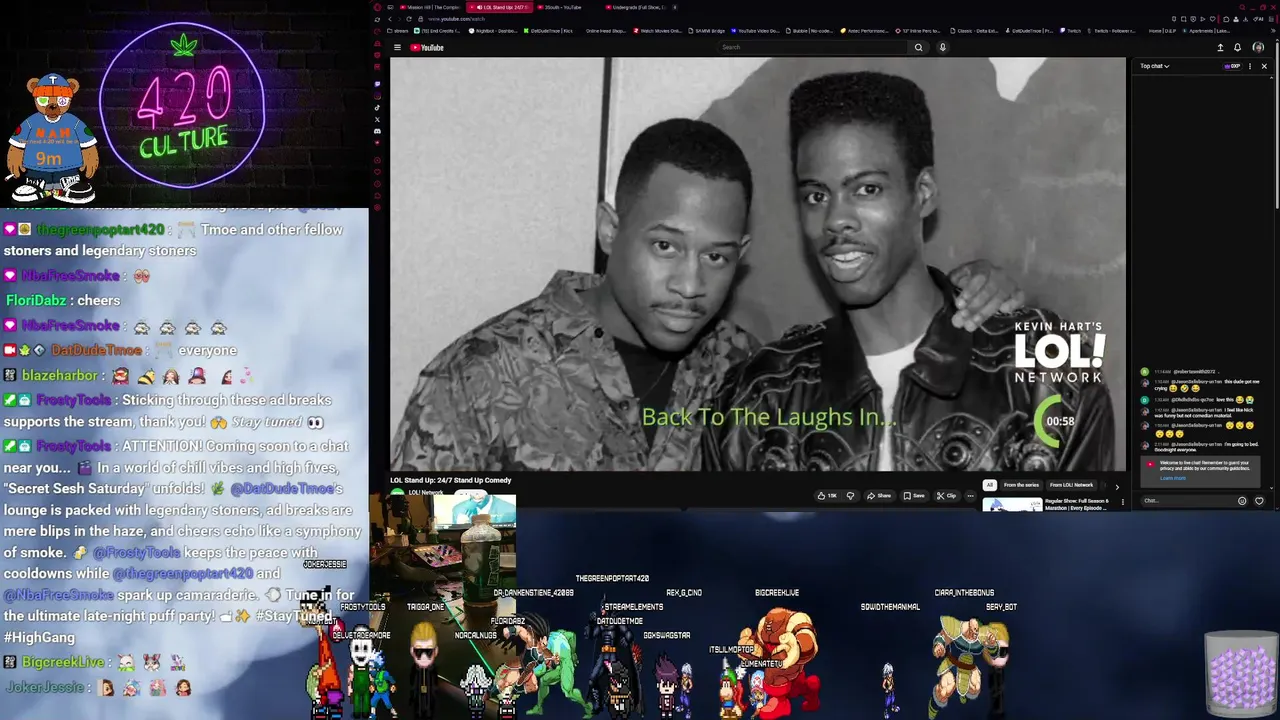This screenshot has width=1280, height=720.
Task: Open the emoji picker in chat input
Action: click(x=1242, y=501)
